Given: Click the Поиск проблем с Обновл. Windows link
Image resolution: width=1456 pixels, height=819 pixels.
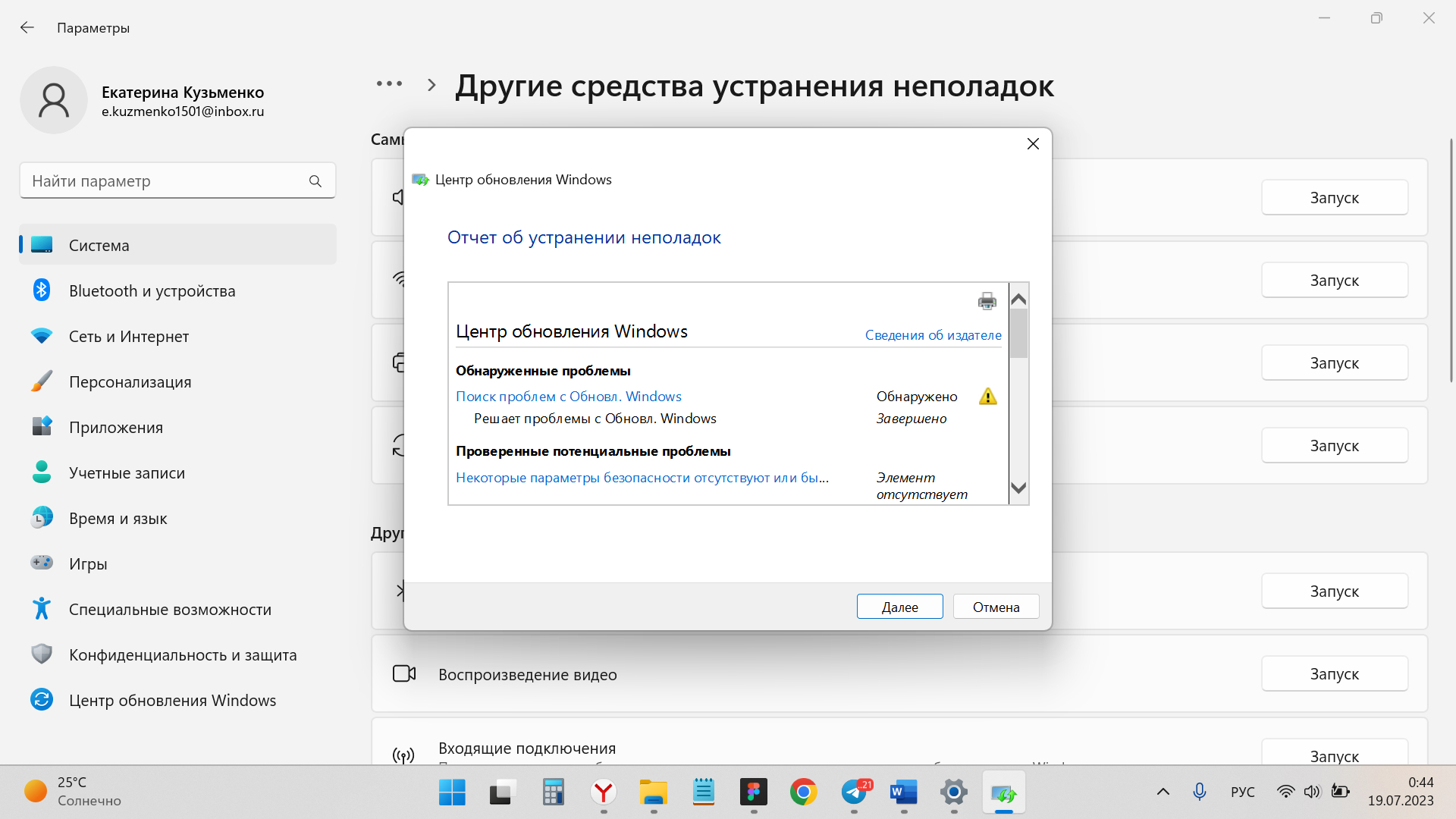Looking at the screenshot, I should tap(568, 397).
